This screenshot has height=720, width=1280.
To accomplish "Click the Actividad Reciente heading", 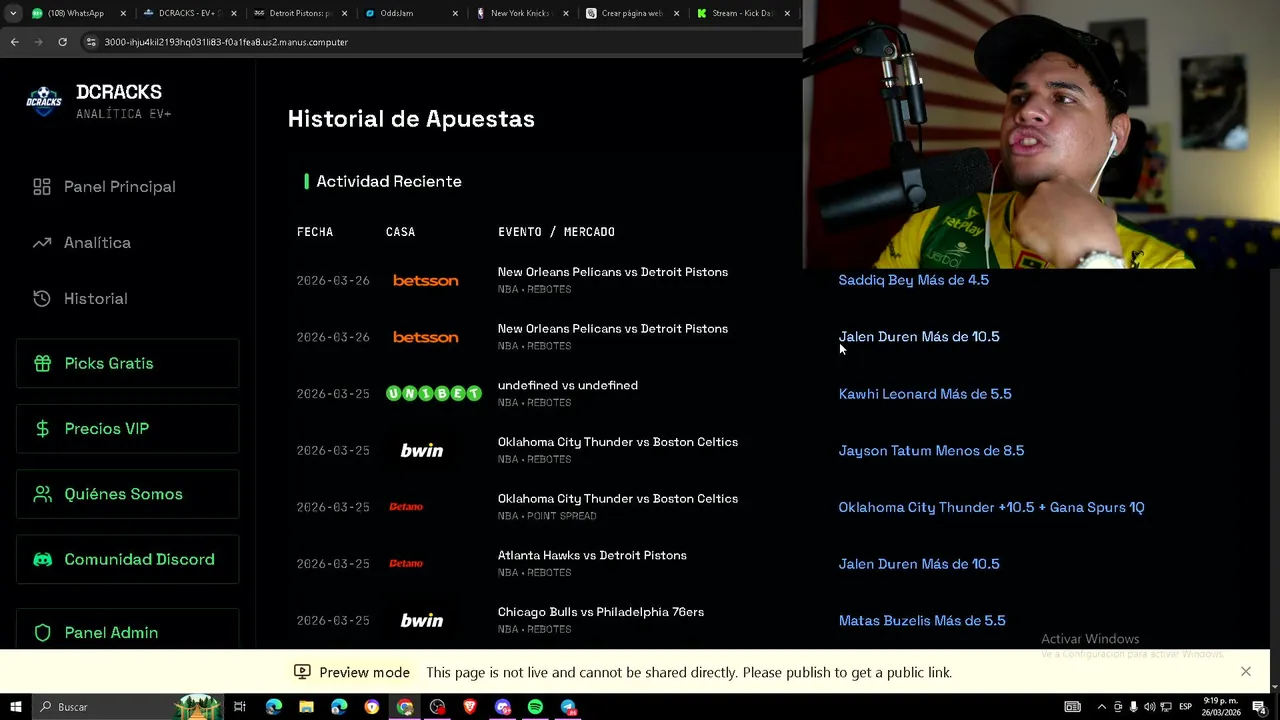I will 389,181.
